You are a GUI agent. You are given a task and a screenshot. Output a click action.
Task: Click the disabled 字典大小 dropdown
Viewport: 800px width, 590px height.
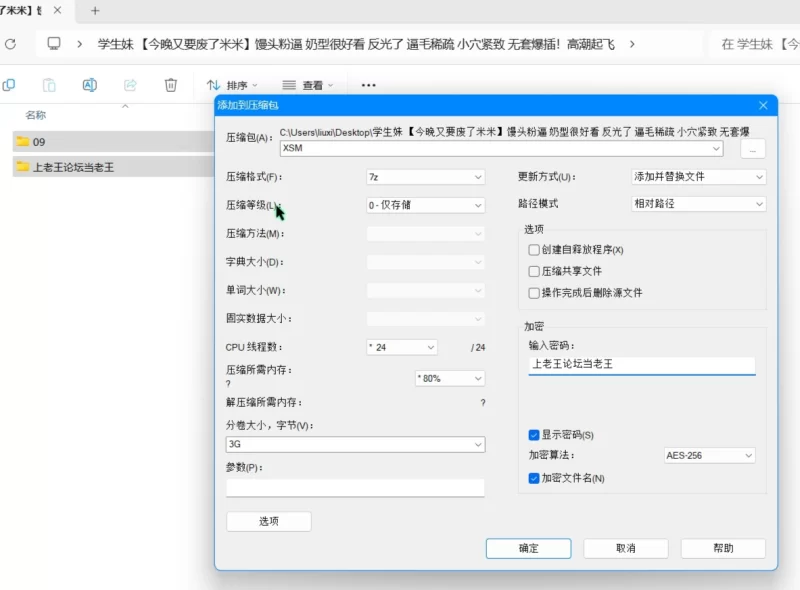(x=426, y=262)
